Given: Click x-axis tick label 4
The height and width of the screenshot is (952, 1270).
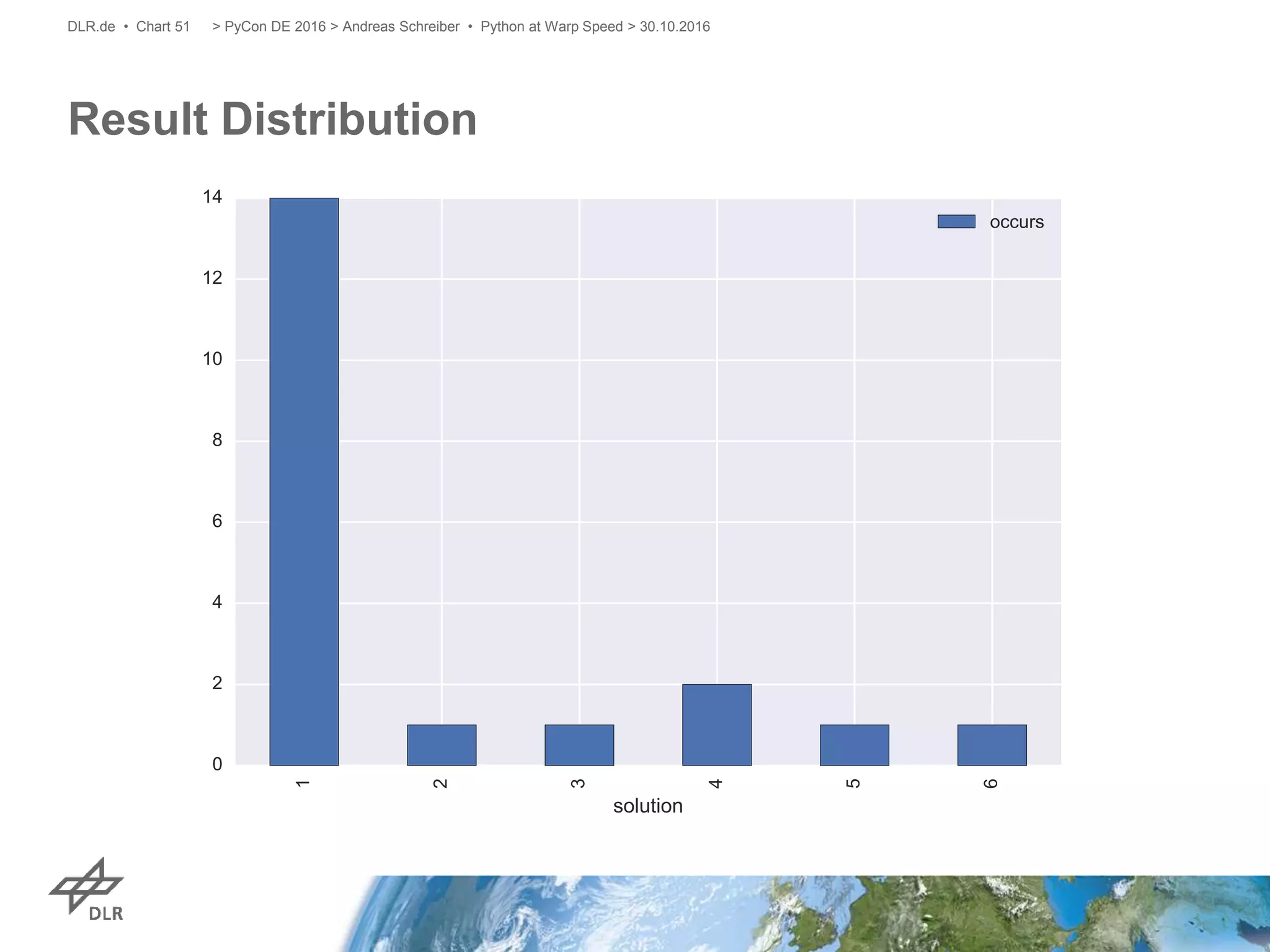Looking at the screenshot, I should 716,784.
